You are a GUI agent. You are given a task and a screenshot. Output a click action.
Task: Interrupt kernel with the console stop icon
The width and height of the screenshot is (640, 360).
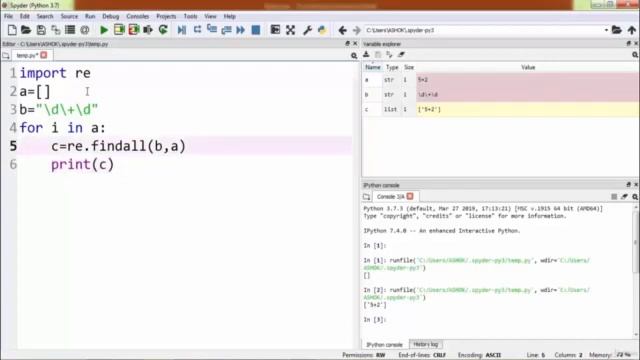point(614,197)
